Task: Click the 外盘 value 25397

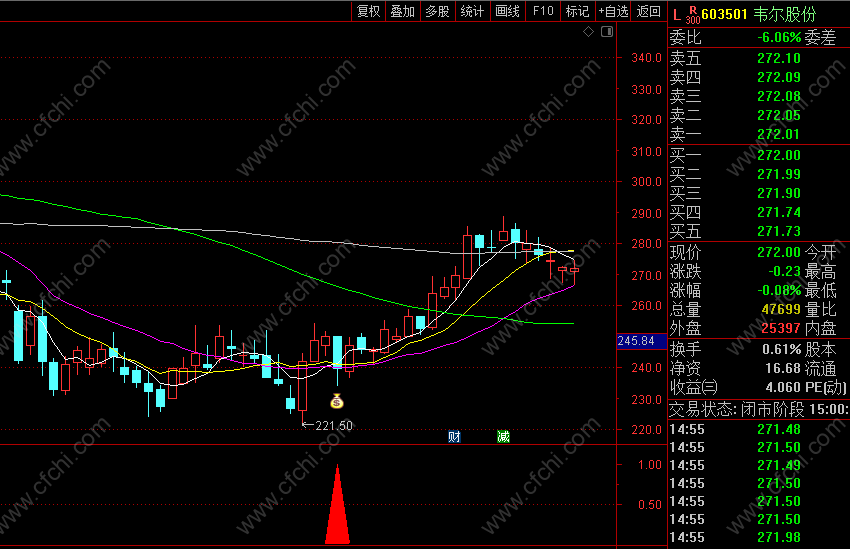Action: point(781,328)
